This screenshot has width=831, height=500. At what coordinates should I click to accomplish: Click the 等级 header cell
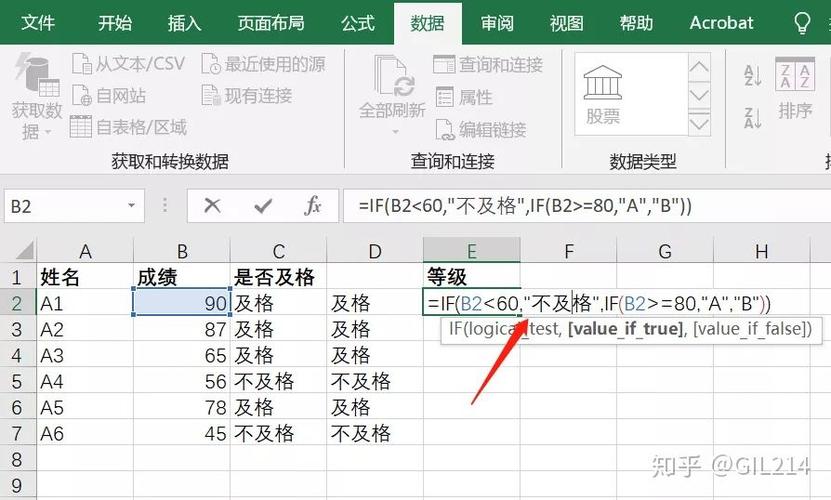pos(472,277)
